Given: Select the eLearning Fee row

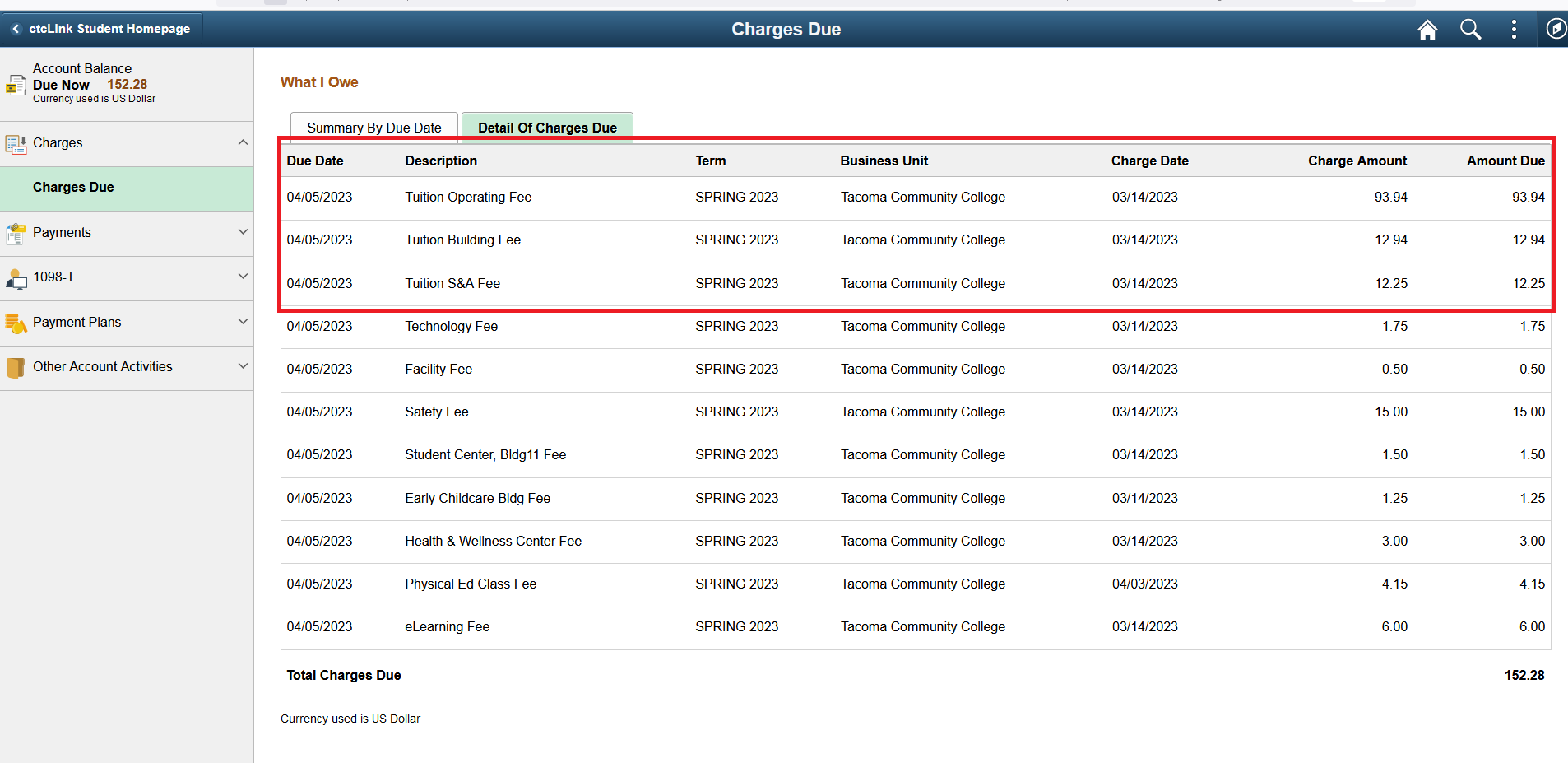Looking at the screenshot, I should (x=916, y=627).
